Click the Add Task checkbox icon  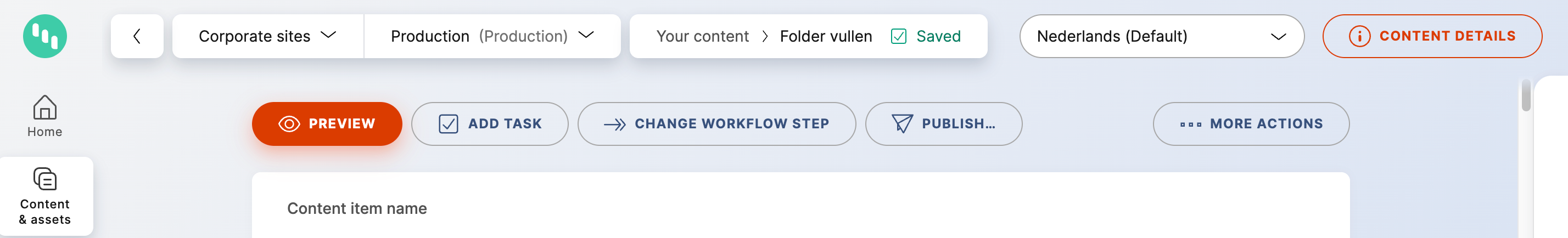[x=448, y=124]
